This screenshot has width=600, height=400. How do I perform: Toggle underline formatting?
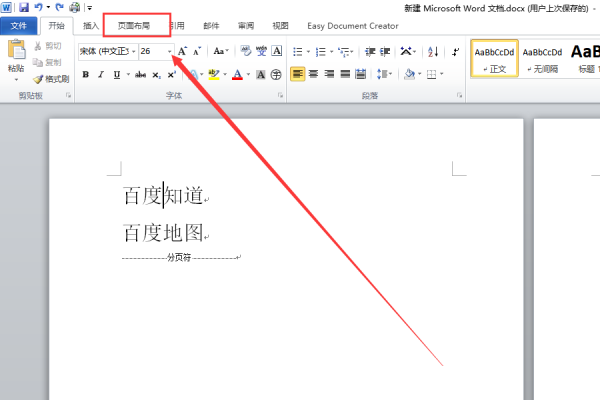click(x=117, y=74)
